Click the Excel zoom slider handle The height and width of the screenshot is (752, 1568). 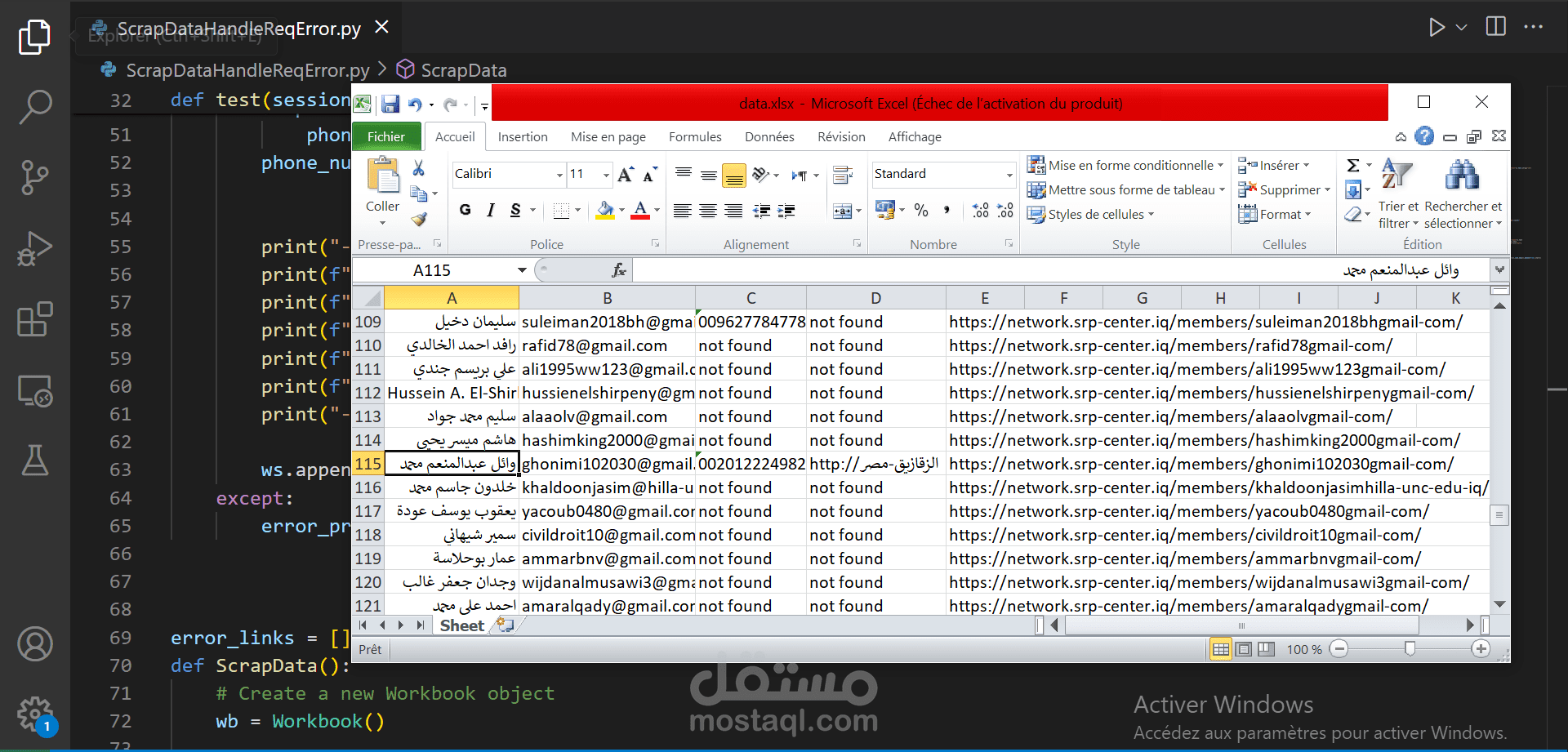1410,648
